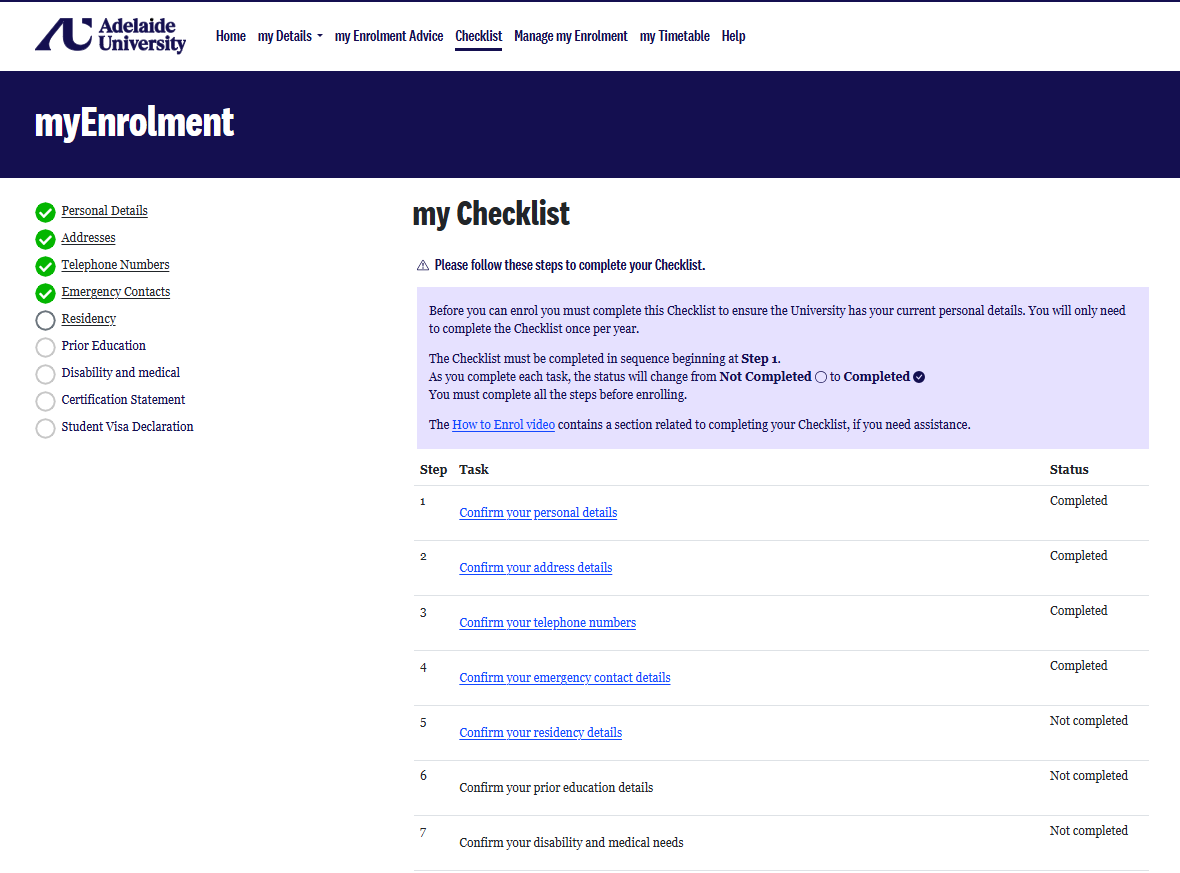The width and height of the screenshot is (1180, 873).
Task: Open the How to Enrol video link
Action: [503, 424]
